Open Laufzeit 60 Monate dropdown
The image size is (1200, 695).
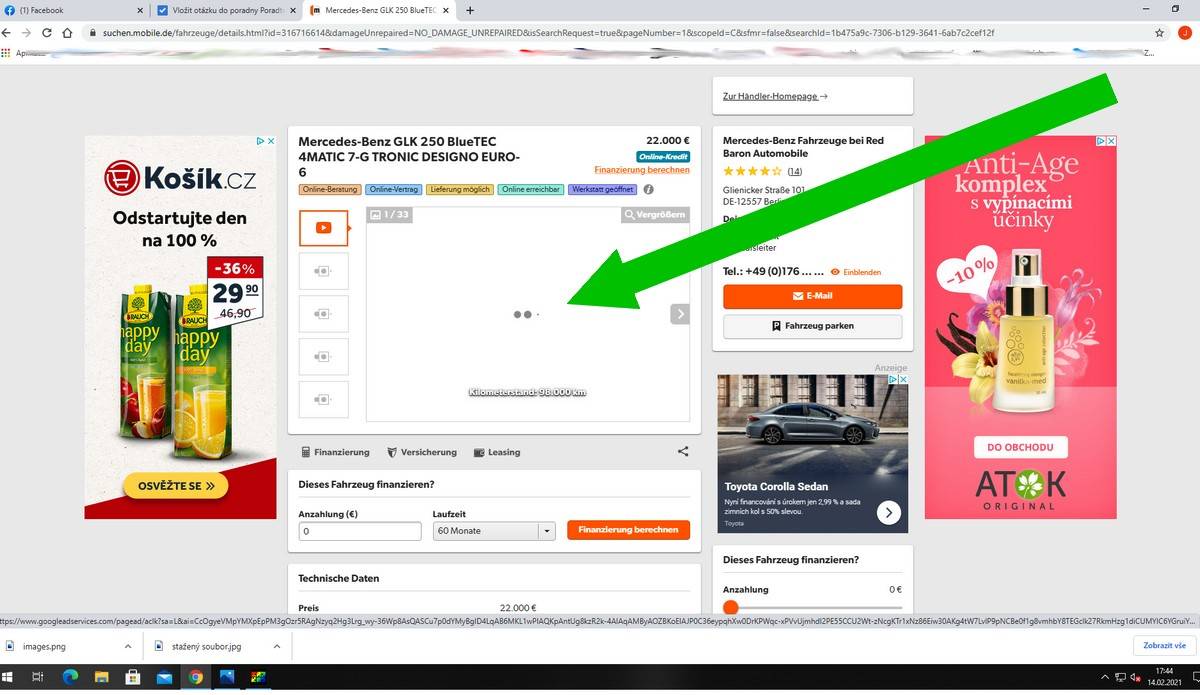pos(494,531)
